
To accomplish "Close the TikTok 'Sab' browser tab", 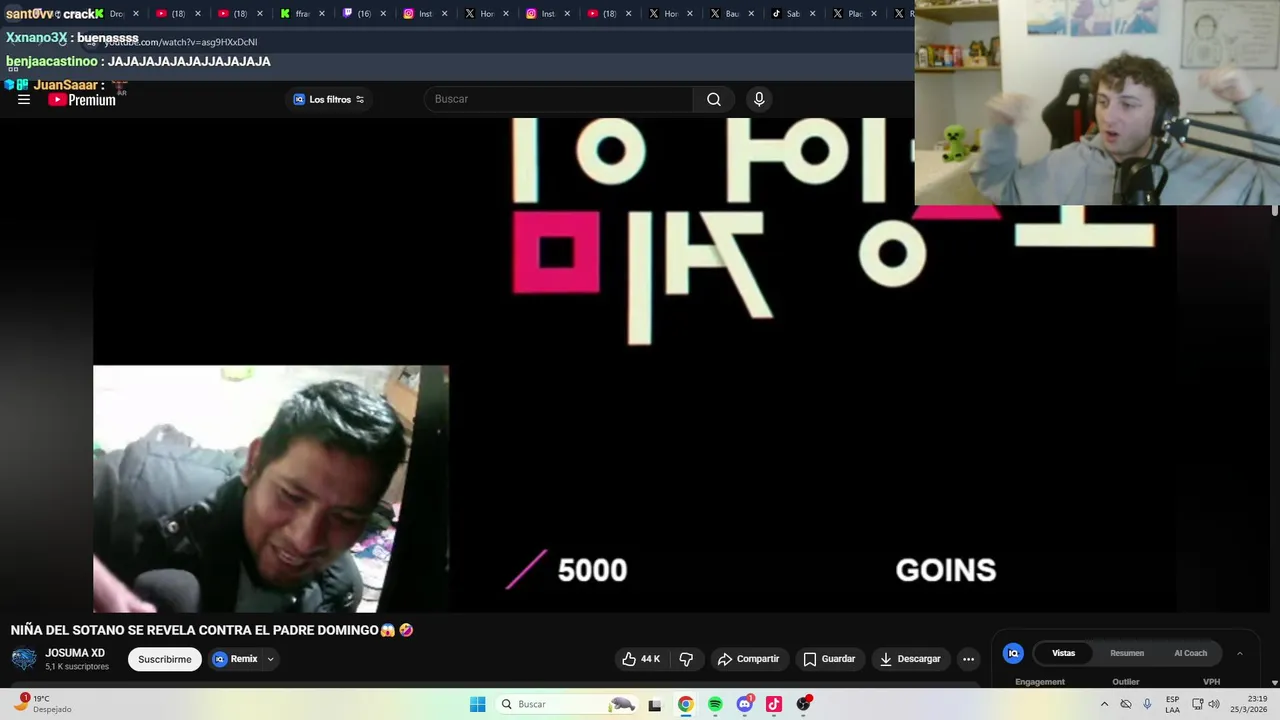I will (x=812, y=14).
